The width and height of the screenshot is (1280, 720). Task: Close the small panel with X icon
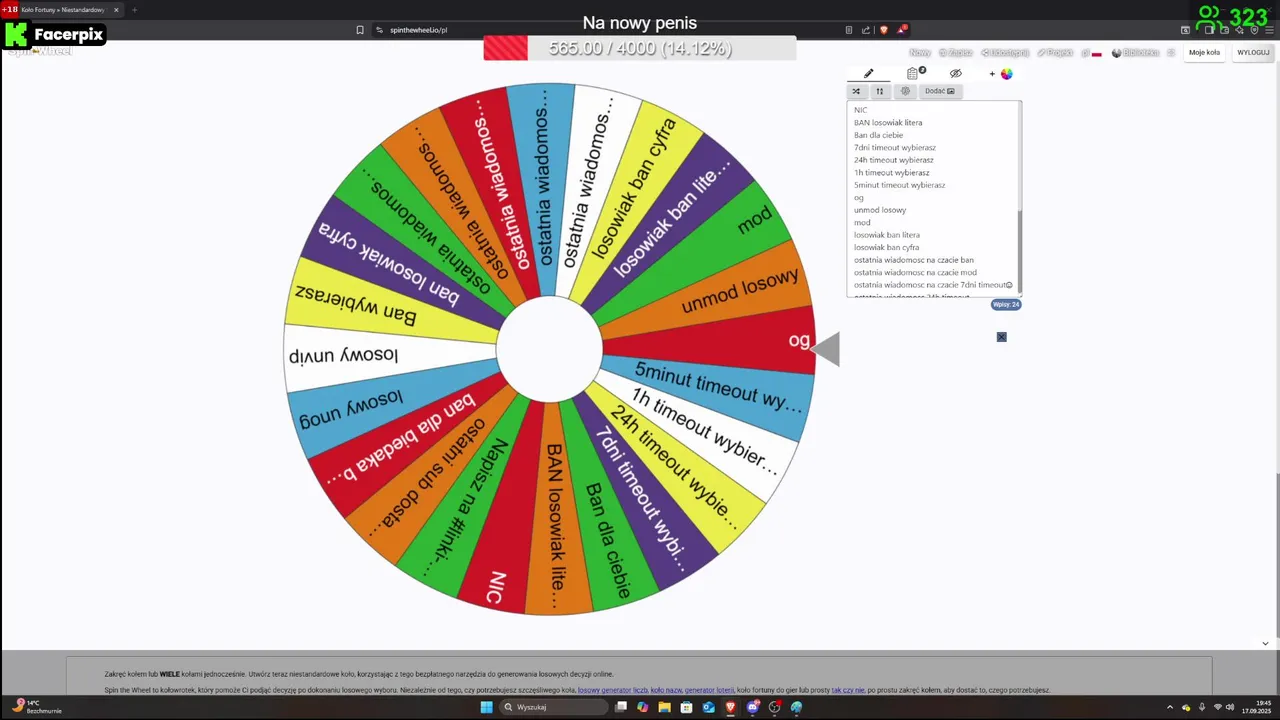pyautogui.click(x=1001, y=337)
